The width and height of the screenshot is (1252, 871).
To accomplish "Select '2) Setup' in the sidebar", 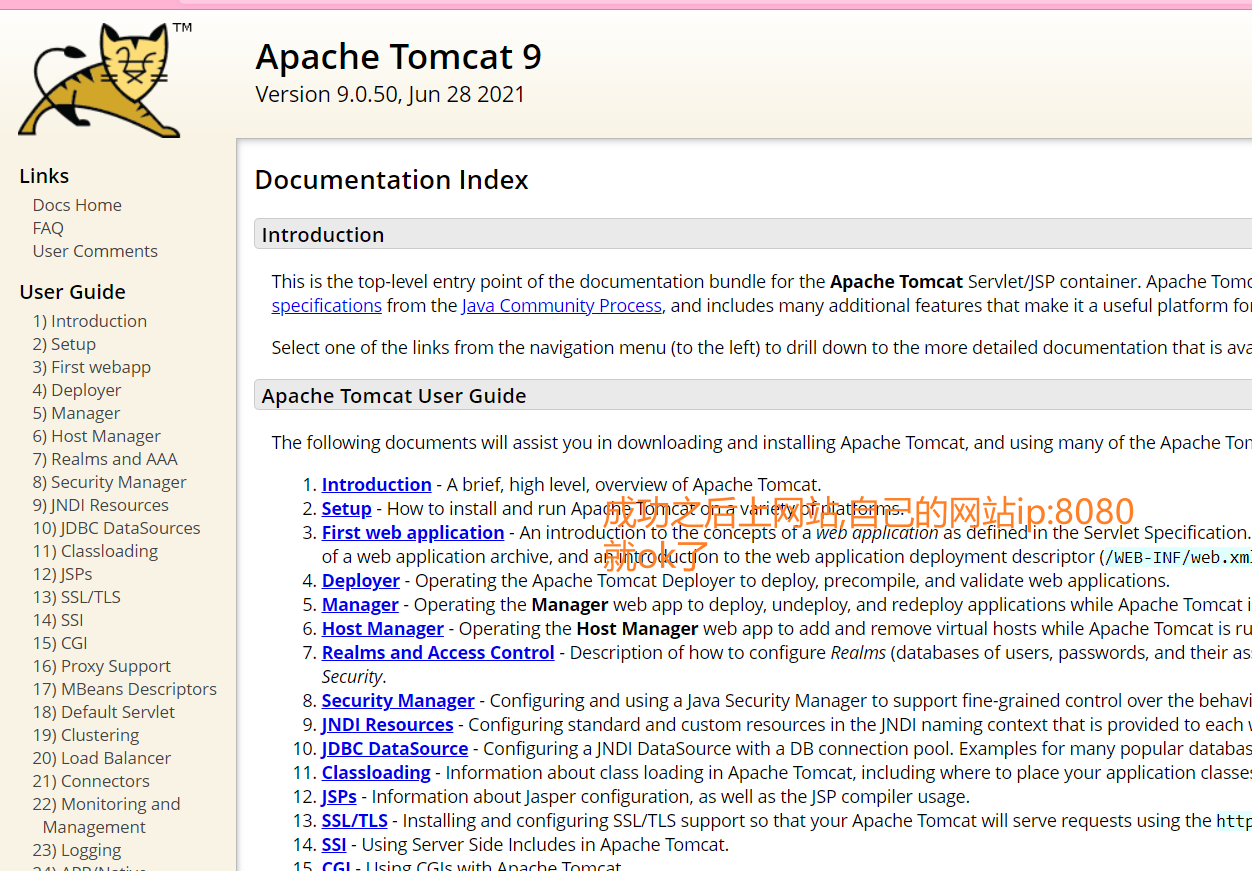I will coord(64,344).
